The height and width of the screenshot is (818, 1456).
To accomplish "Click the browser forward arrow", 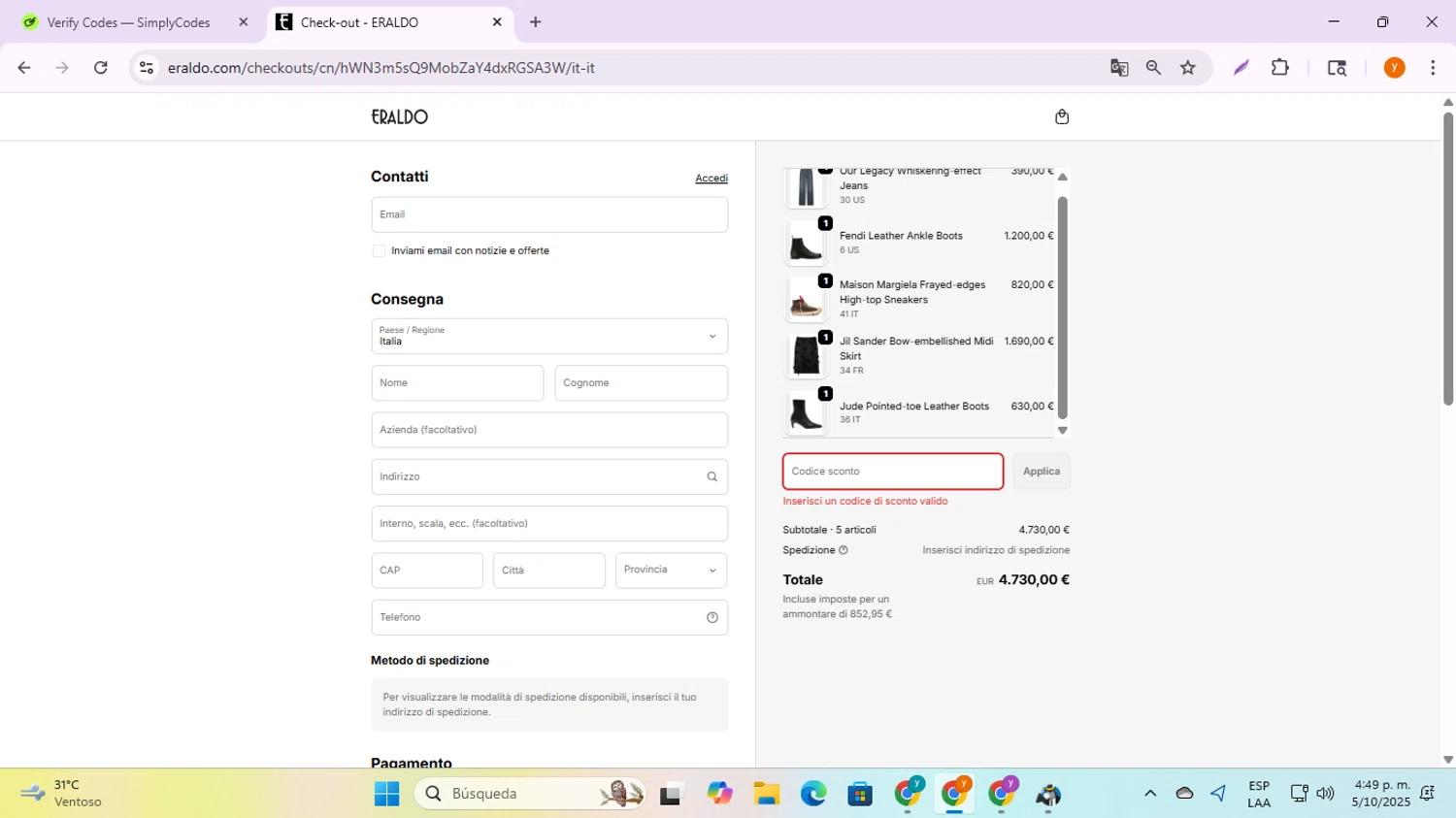I will click(62, 68).
